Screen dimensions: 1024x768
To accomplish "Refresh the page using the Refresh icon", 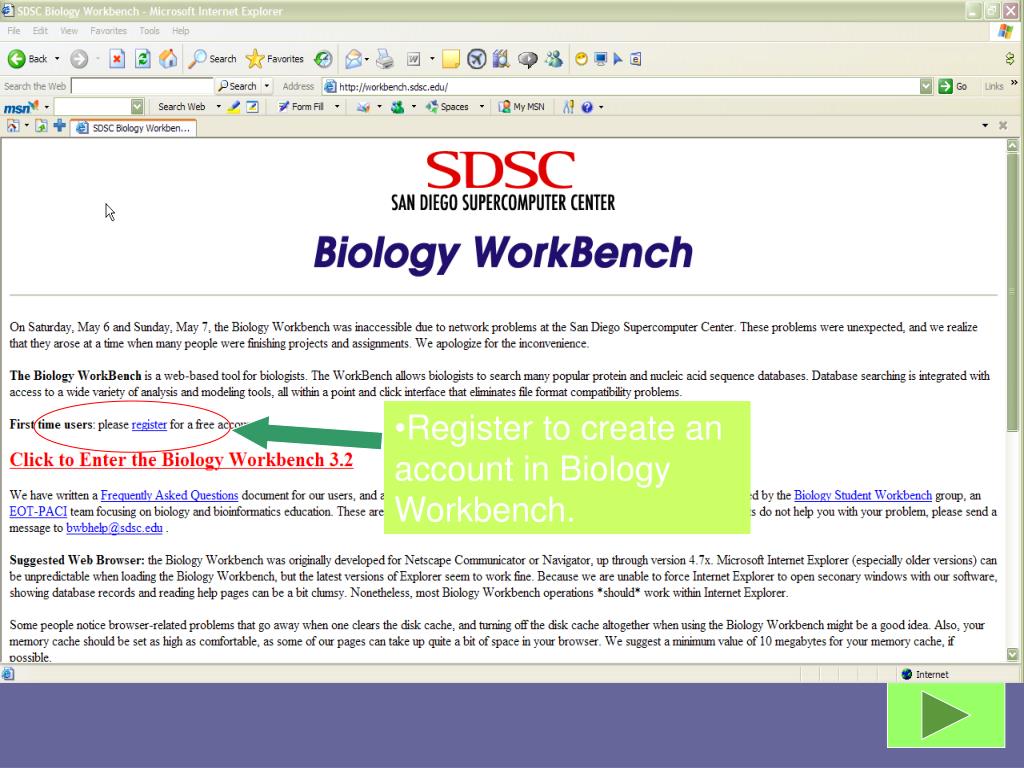I will pyautogui.click(x=143, y=59).
